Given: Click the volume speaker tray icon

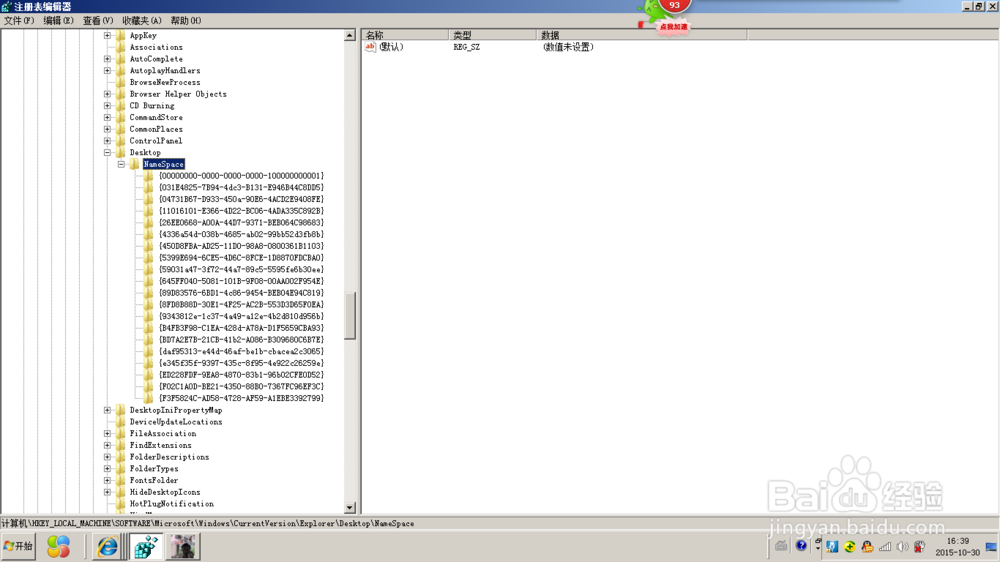Looking at the screenshot, I should pyautogui.click(x=902, y=547).
